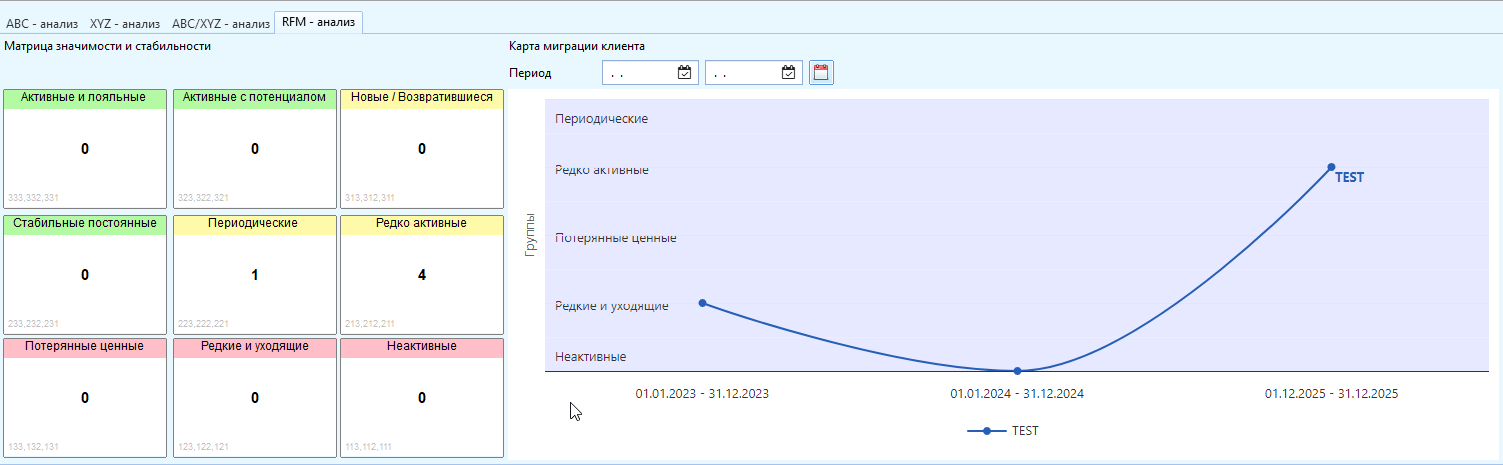Open the Потерянные ценные matrix card
The image size is (1503, 465).
point(85,397)
